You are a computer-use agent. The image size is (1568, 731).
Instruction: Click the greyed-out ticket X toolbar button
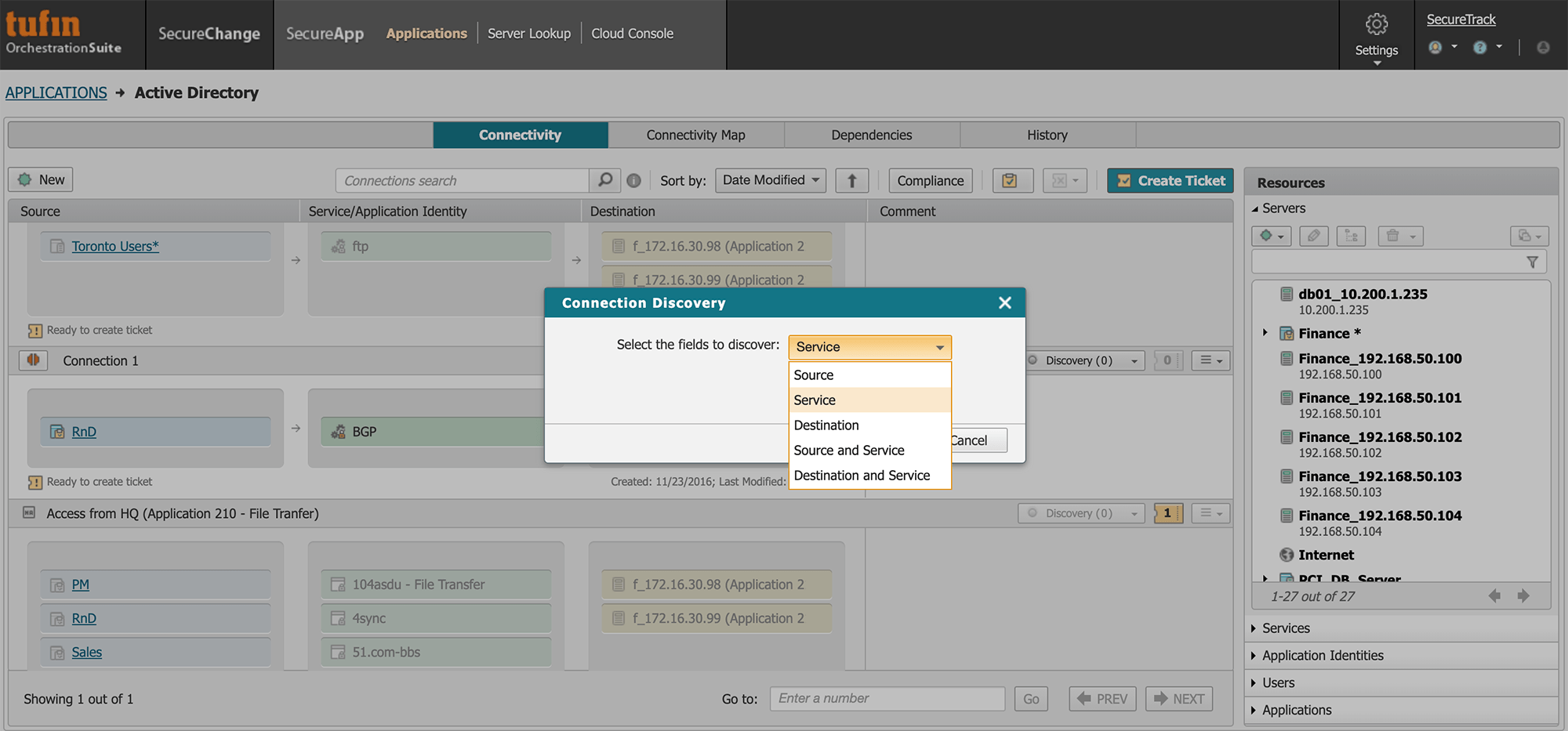coord(1065,181)
